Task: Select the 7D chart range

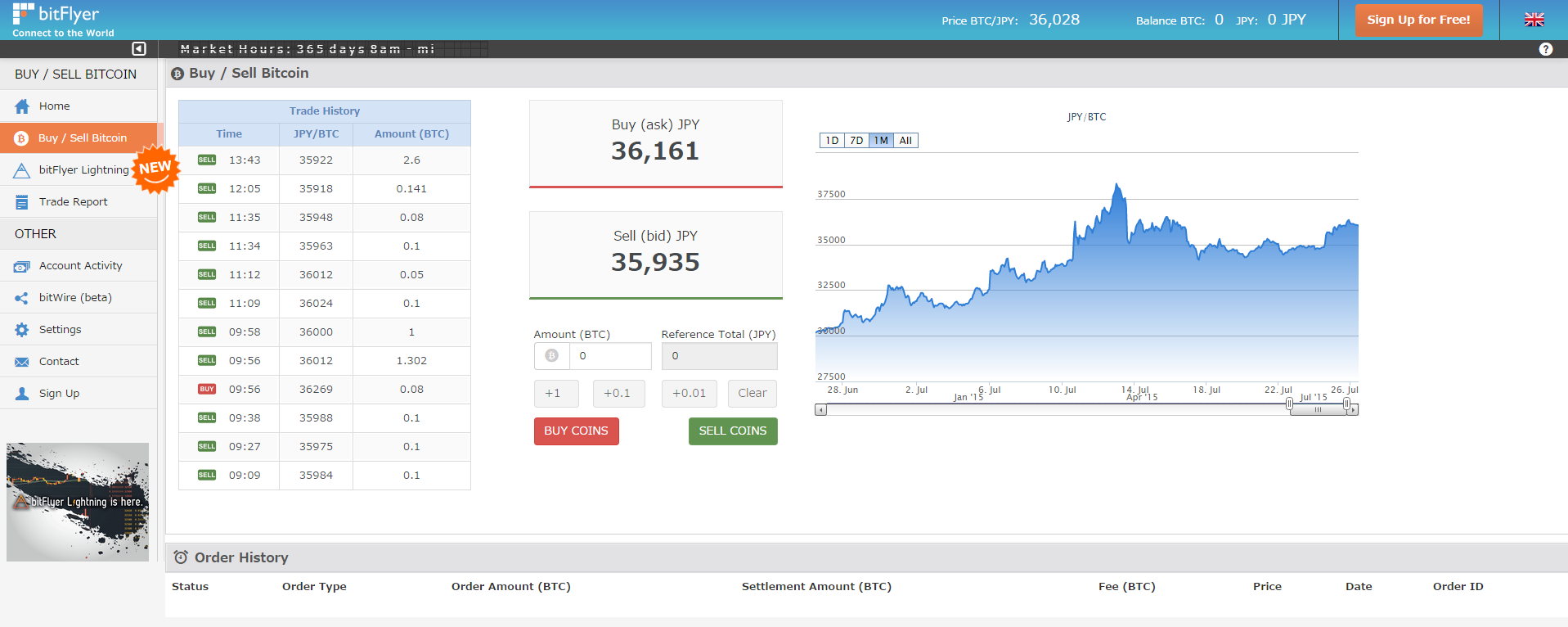Action: (x=856, y=141)
